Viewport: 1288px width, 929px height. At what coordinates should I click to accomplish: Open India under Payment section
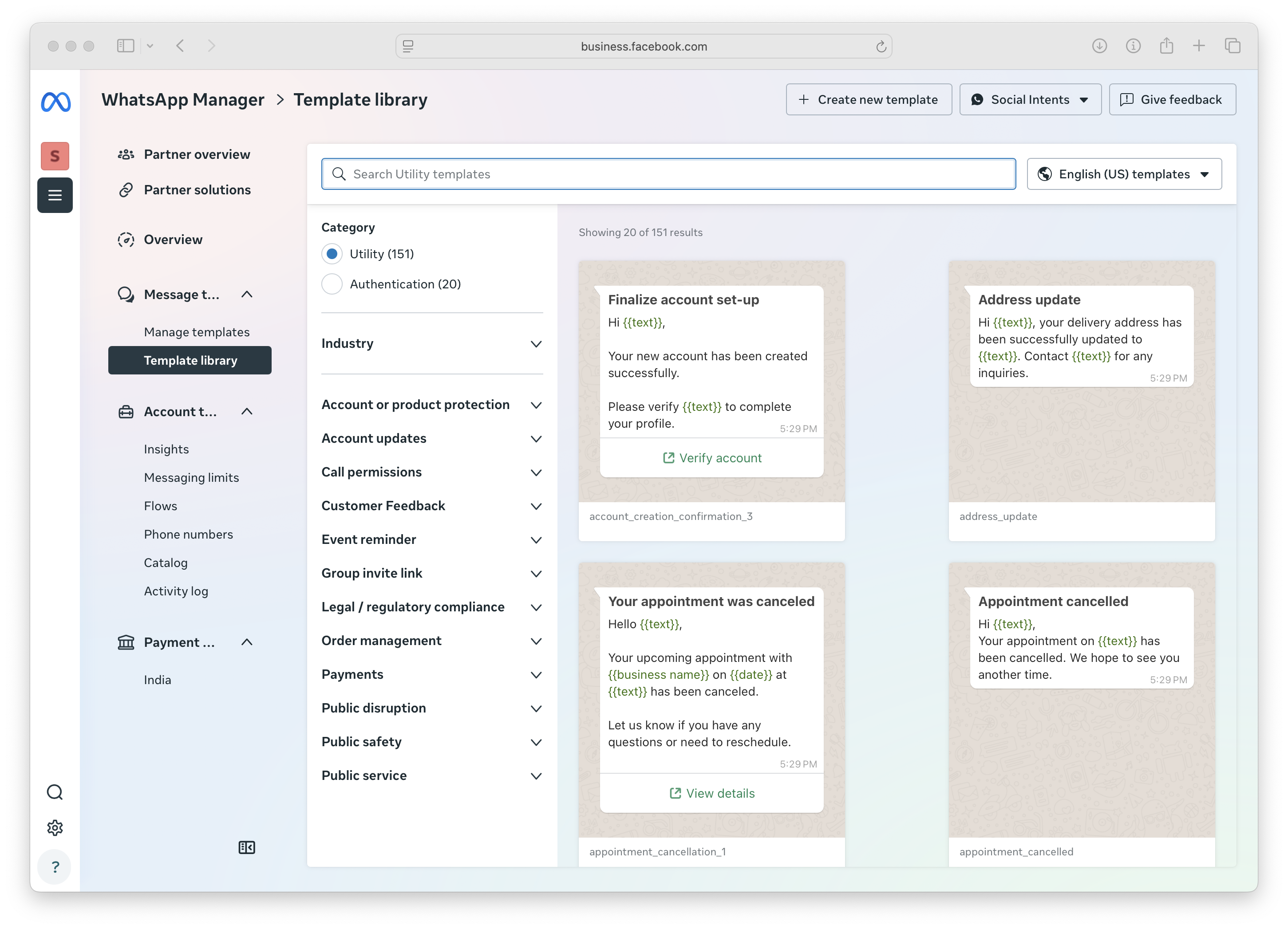point(157,680)
